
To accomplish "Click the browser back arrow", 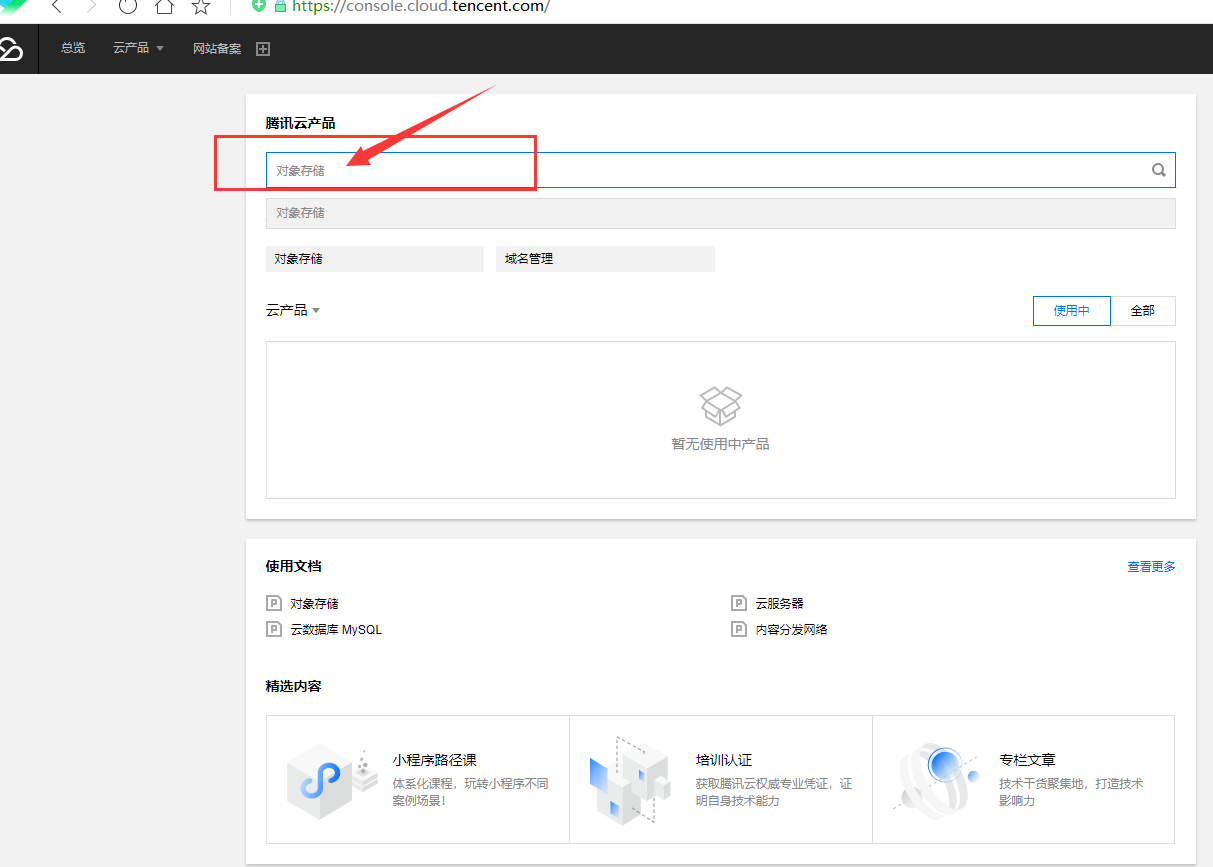I will coord(56,6).
